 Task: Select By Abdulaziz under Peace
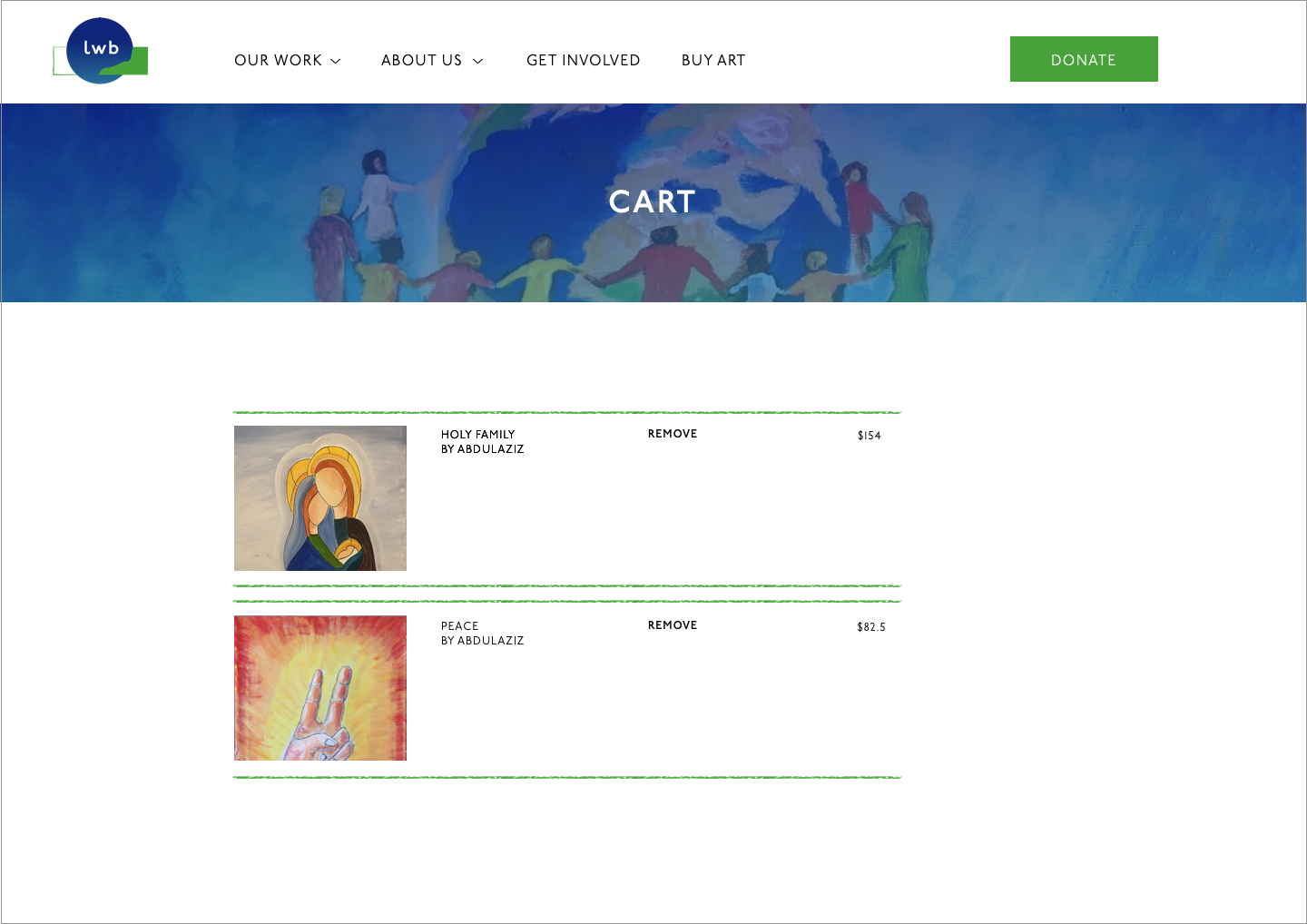[482, 641]
